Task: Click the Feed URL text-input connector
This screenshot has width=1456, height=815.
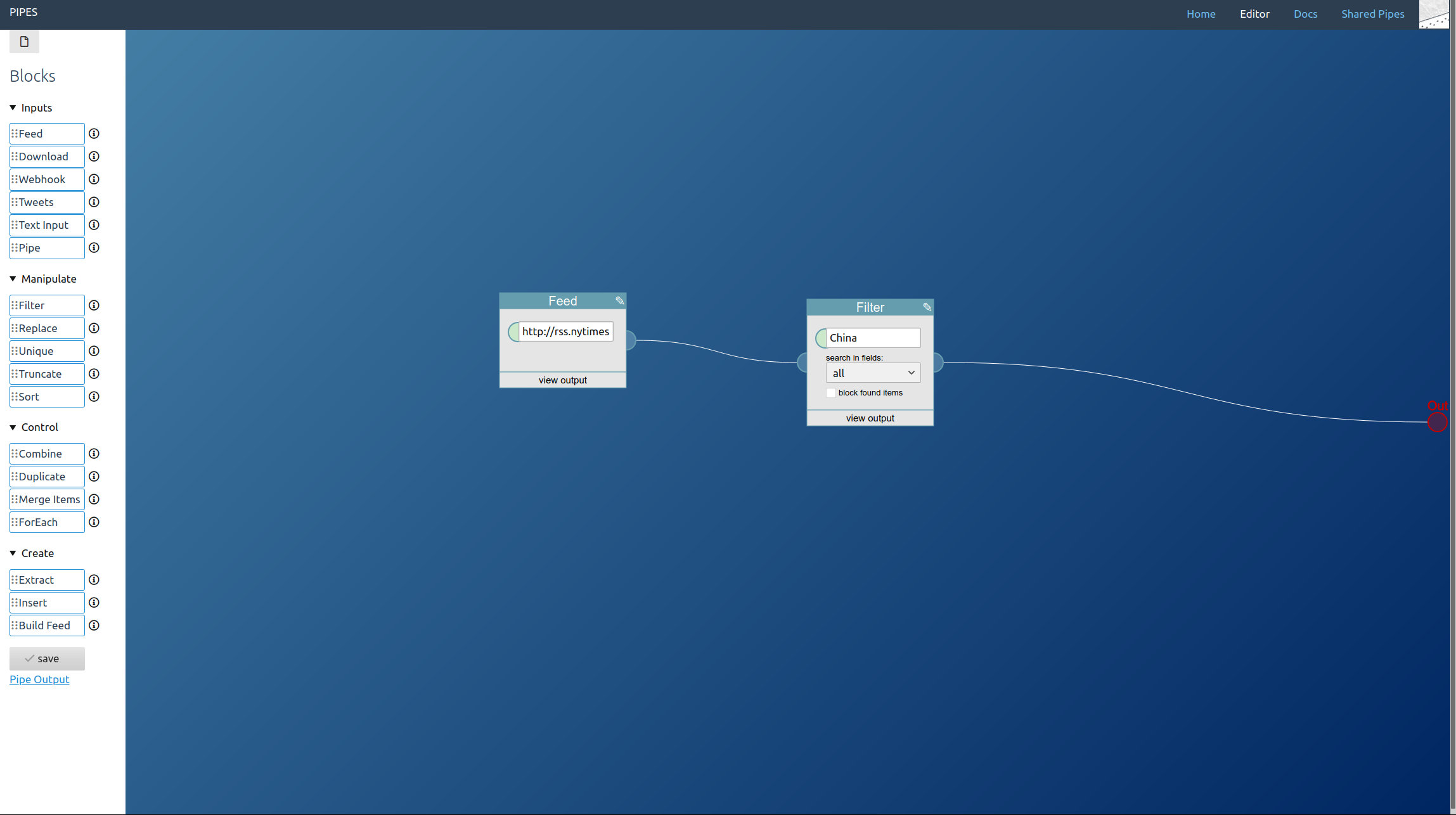Action: click(x=513, y=331)
